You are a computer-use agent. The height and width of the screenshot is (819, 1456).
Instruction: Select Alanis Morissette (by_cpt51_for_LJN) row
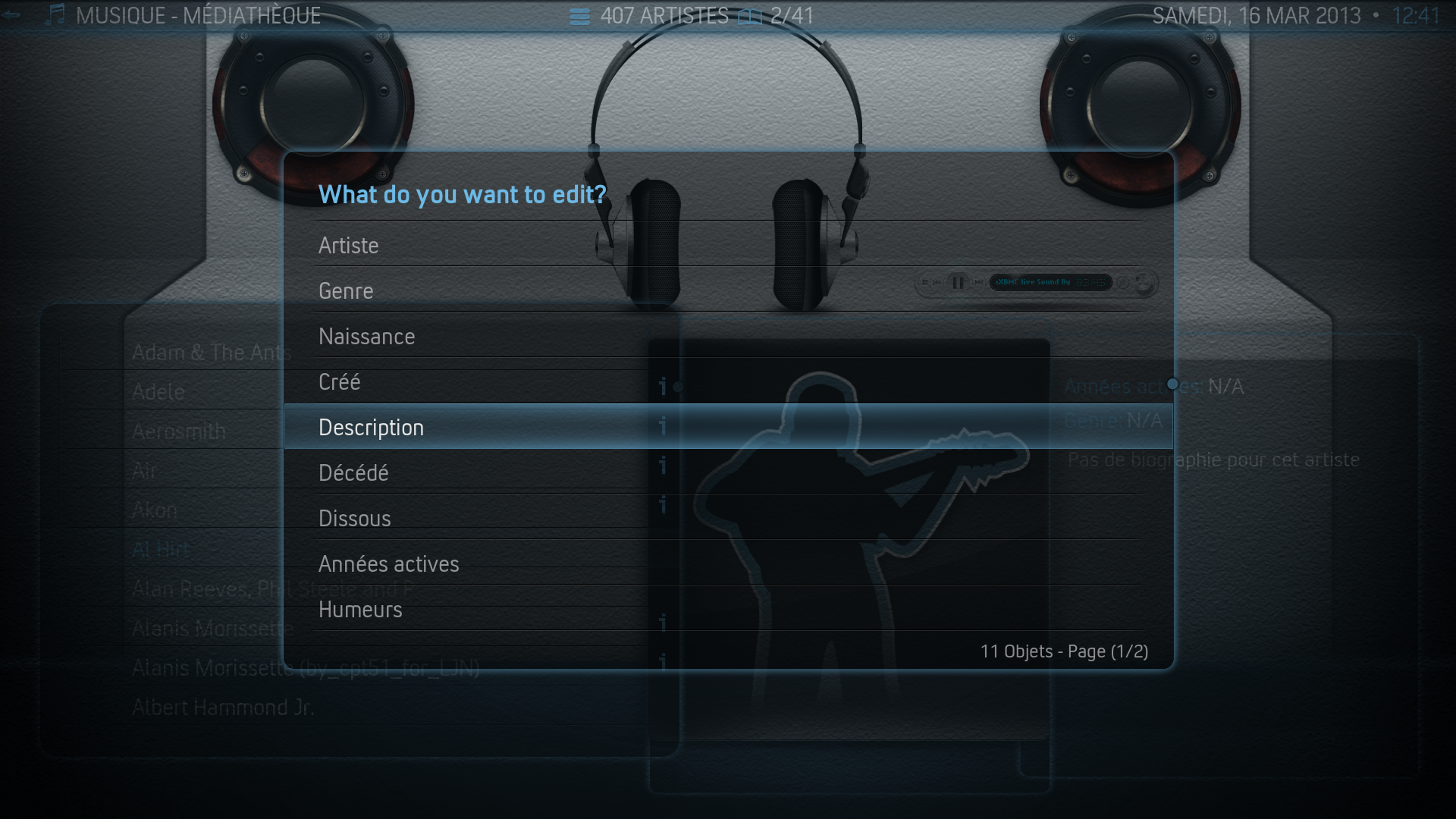[x=306, y=668]
